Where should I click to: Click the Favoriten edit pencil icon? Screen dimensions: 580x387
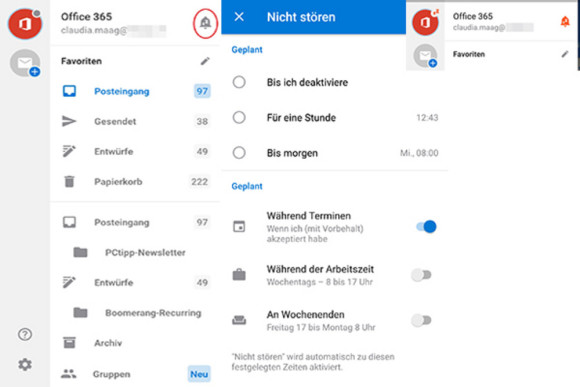click(205, 61)
